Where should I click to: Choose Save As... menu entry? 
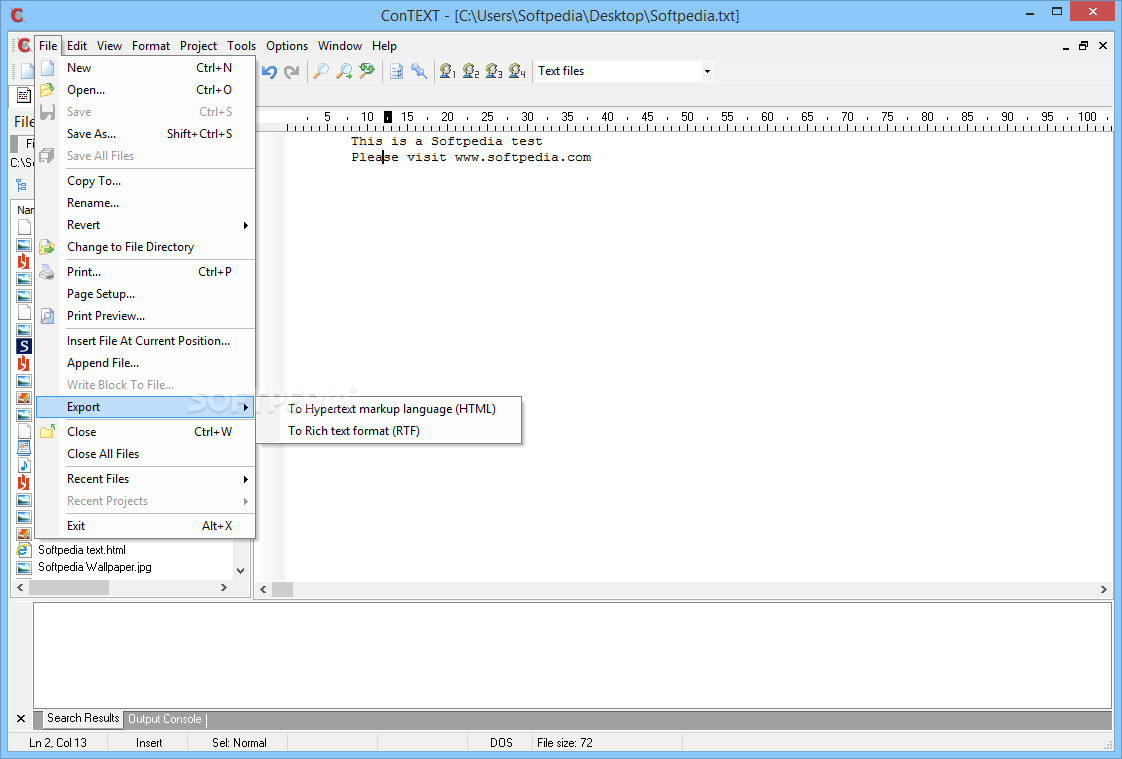[x=146, y=134]
